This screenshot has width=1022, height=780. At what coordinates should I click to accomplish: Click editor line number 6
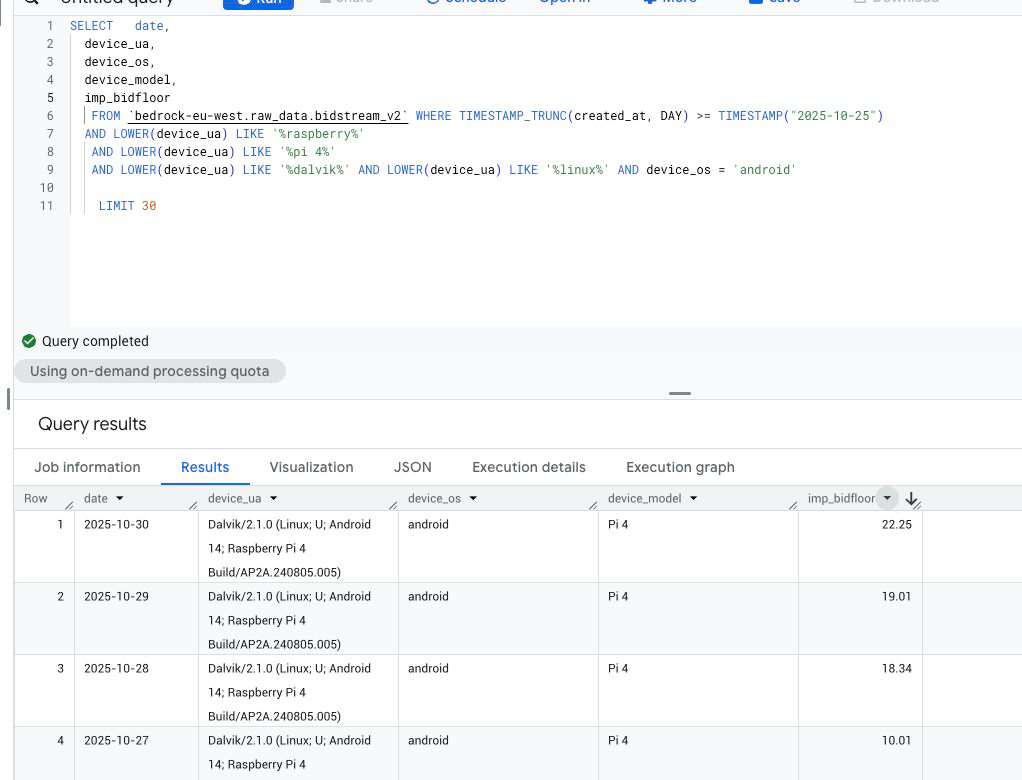coord(50,116)
